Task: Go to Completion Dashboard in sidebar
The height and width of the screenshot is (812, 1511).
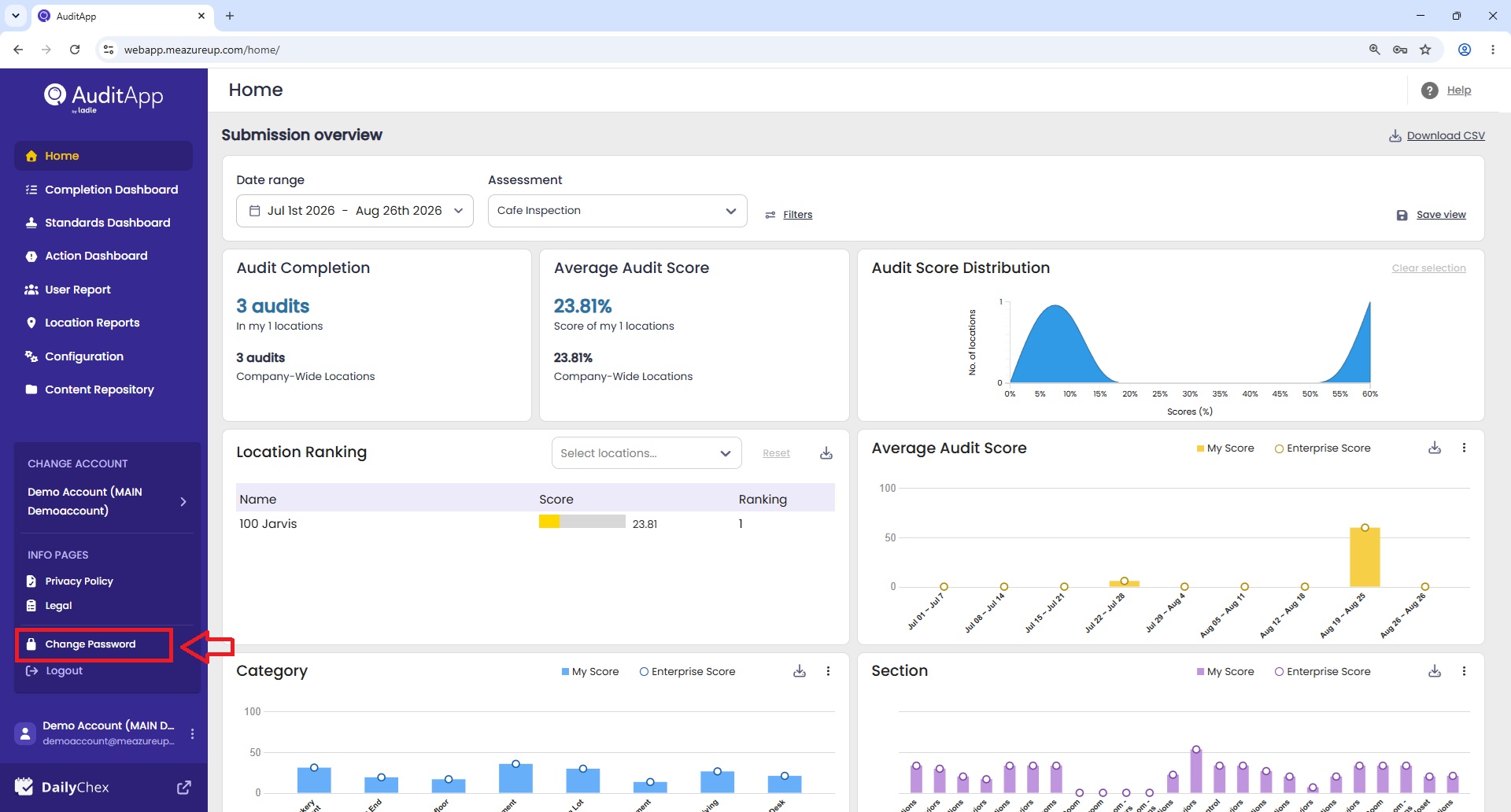Action: 103,190
